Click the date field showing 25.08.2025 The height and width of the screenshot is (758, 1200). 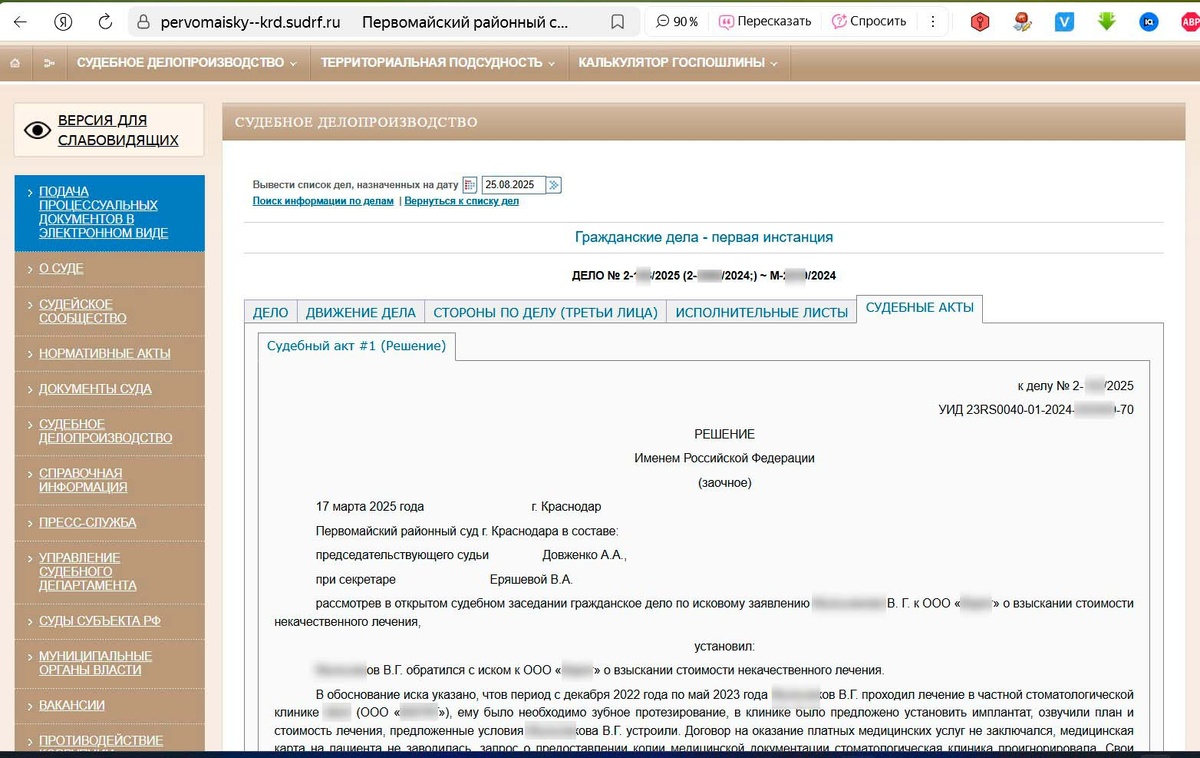514,185
